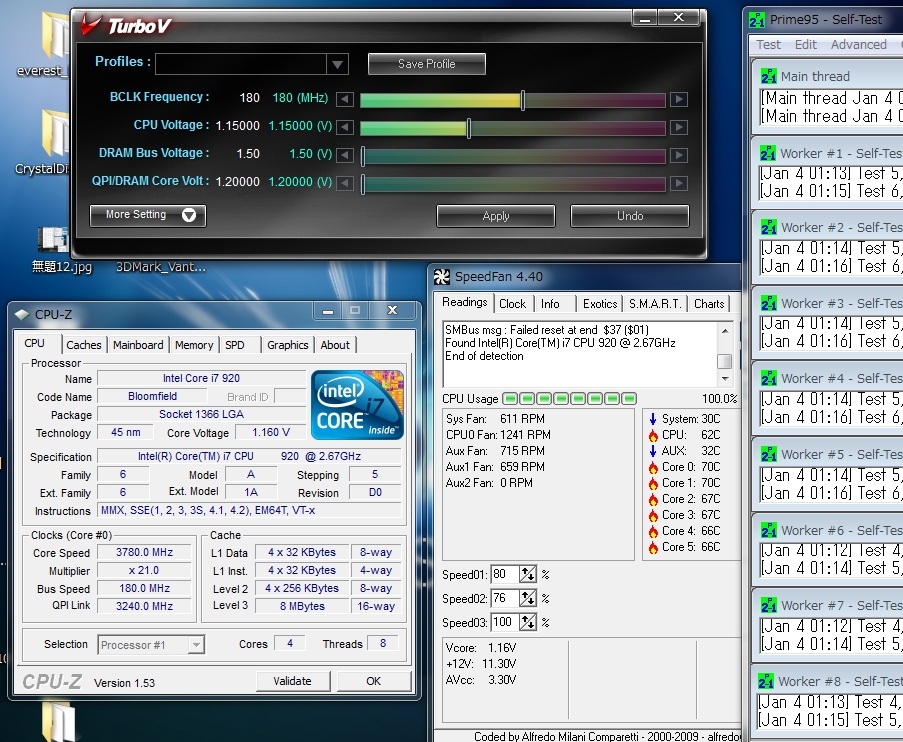Screen dimensions: 903x742
Task: Click BCLK Frequency increase arrow
Action: tap(678, 99)
